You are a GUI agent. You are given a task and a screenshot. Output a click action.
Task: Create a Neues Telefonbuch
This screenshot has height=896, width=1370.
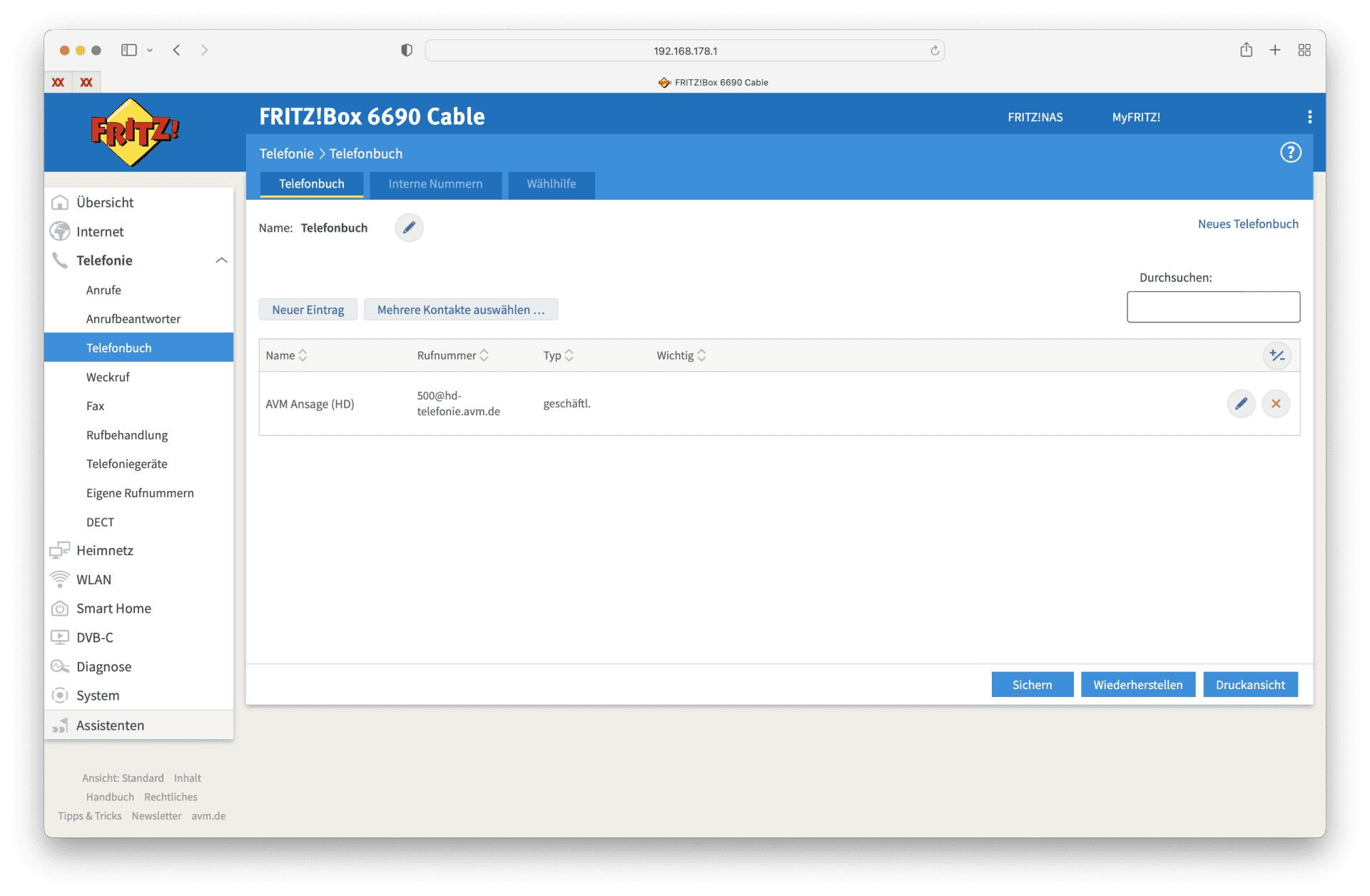(x=1248, y=224)
